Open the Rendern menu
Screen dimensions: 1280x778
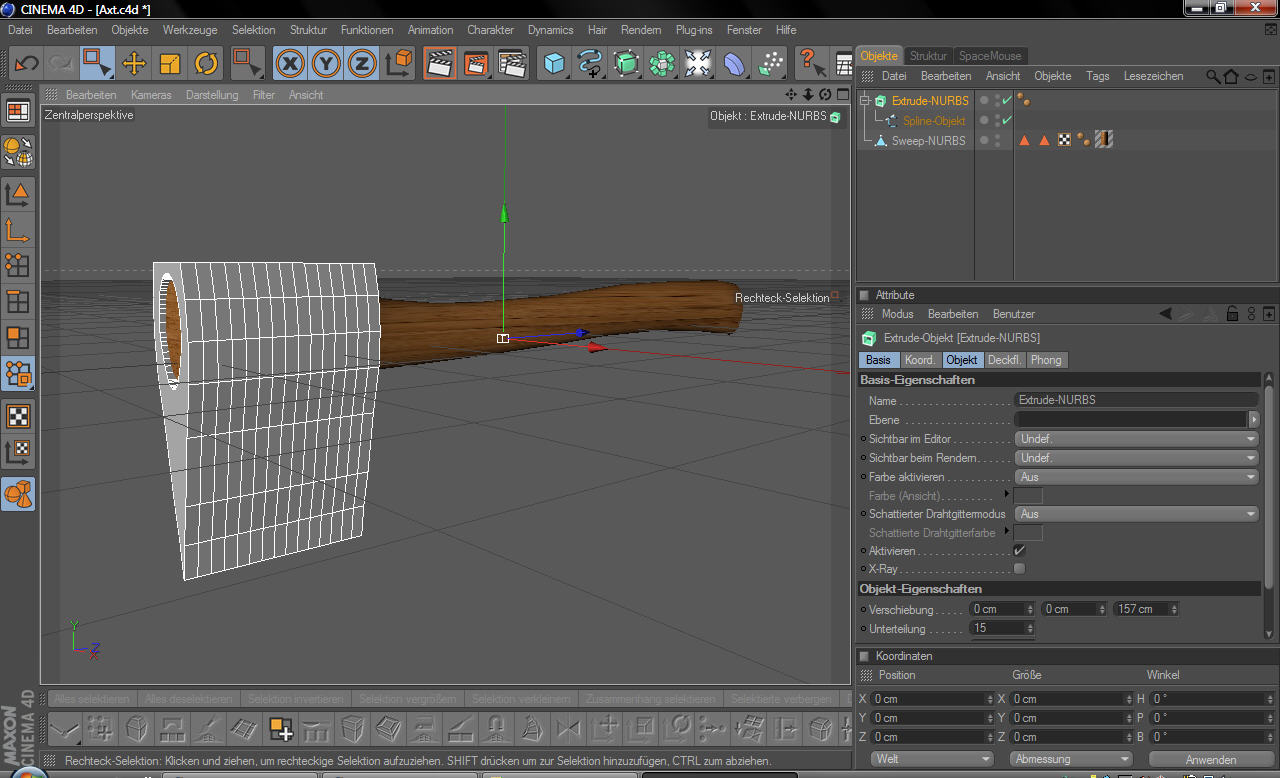[640, 30]
